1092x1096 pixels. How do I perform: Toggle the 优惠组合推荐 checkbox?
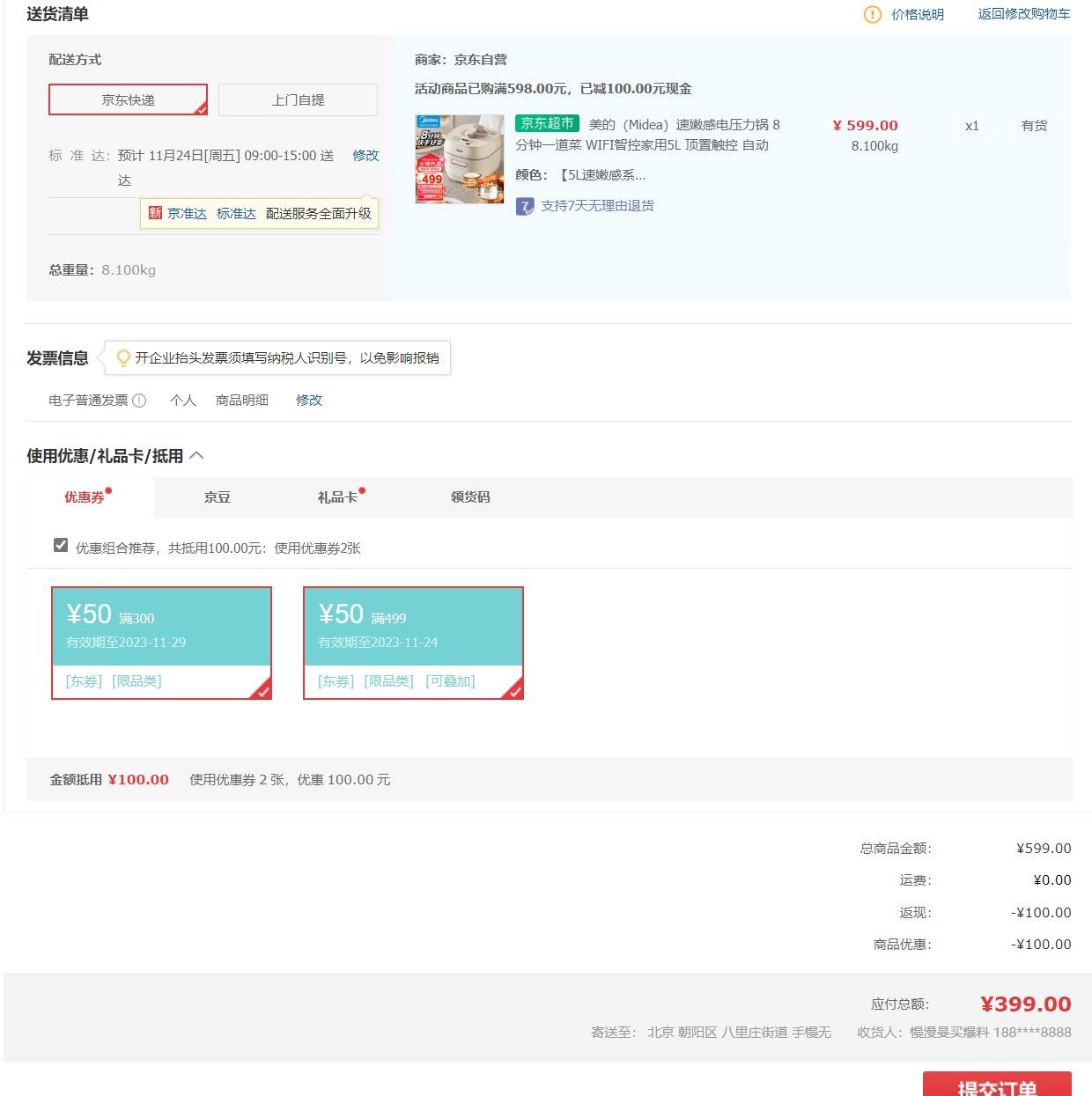pos(61,545)
